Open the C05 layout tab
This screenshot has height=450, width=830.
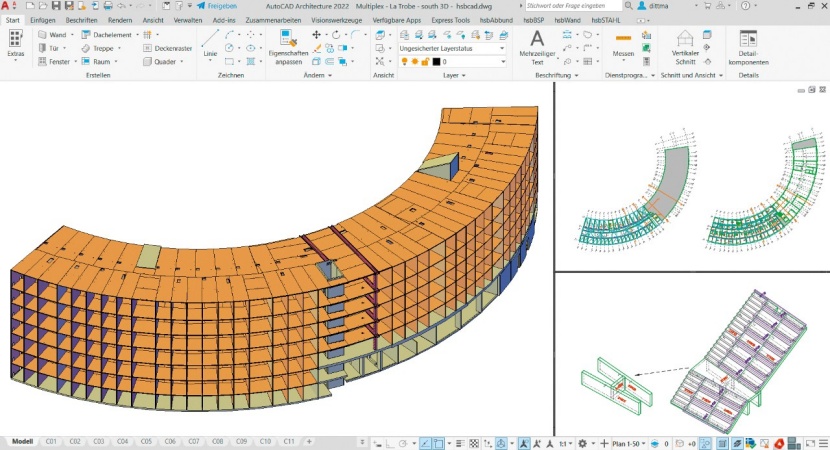146,441
